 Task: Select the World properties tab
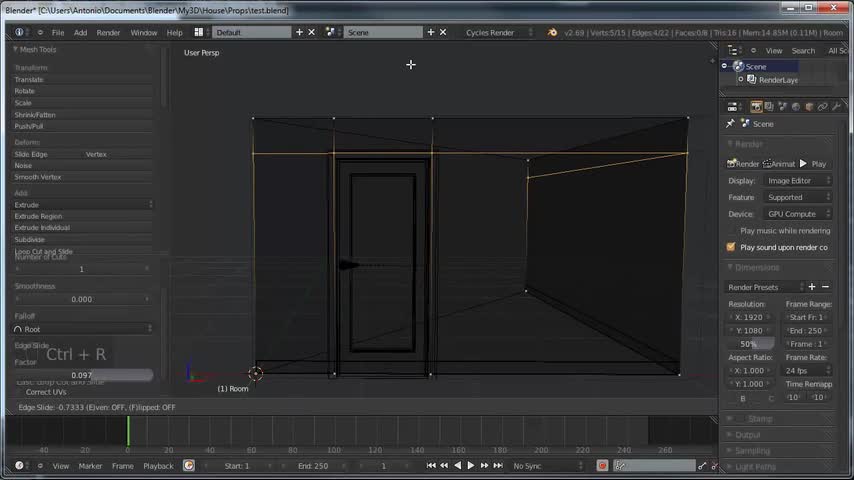(x=796, y=107)
